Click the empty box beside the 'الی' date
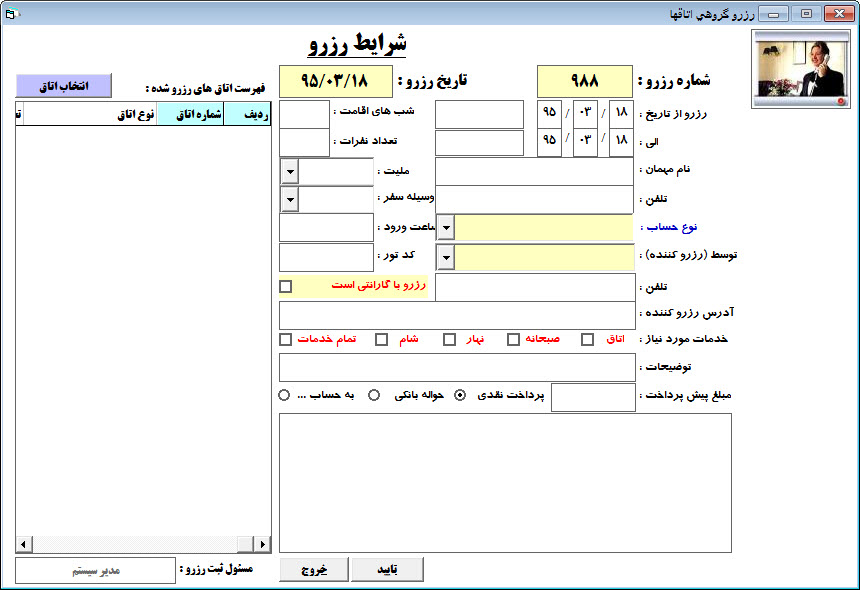Screen dimensions: 860x590 [x=479, y=143]
